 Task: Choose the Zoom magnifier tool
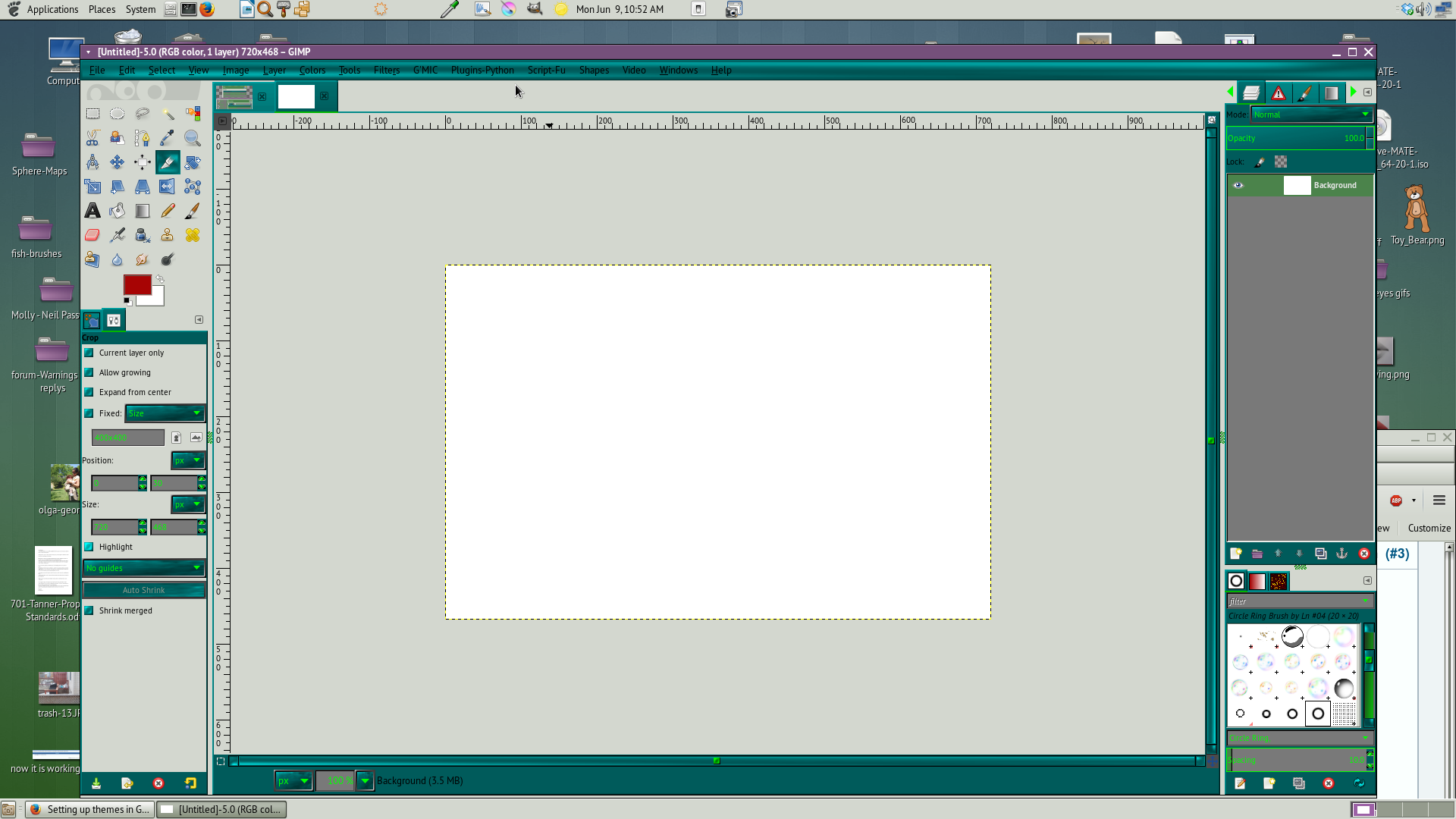tap(193, 138)
